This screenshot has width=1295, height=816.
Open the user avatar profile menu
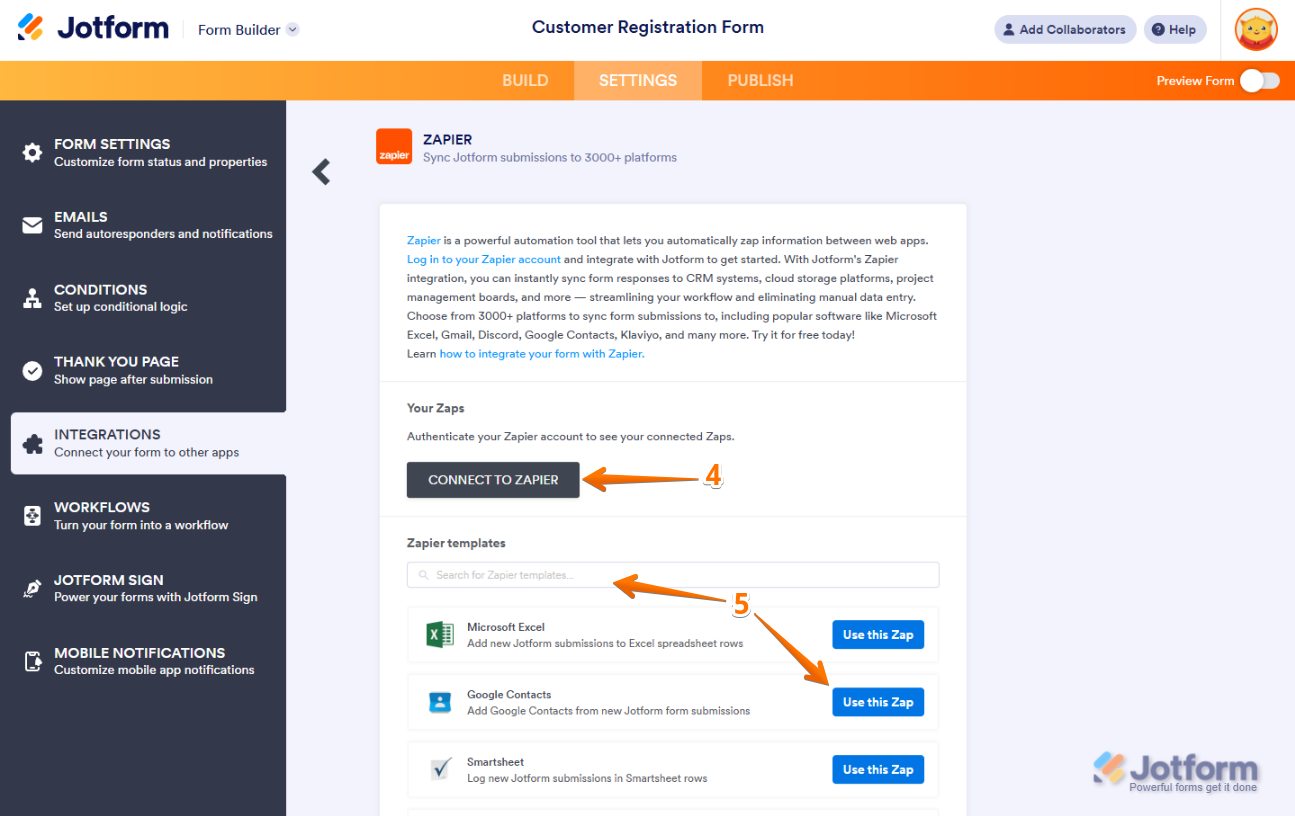(1256, 30)
